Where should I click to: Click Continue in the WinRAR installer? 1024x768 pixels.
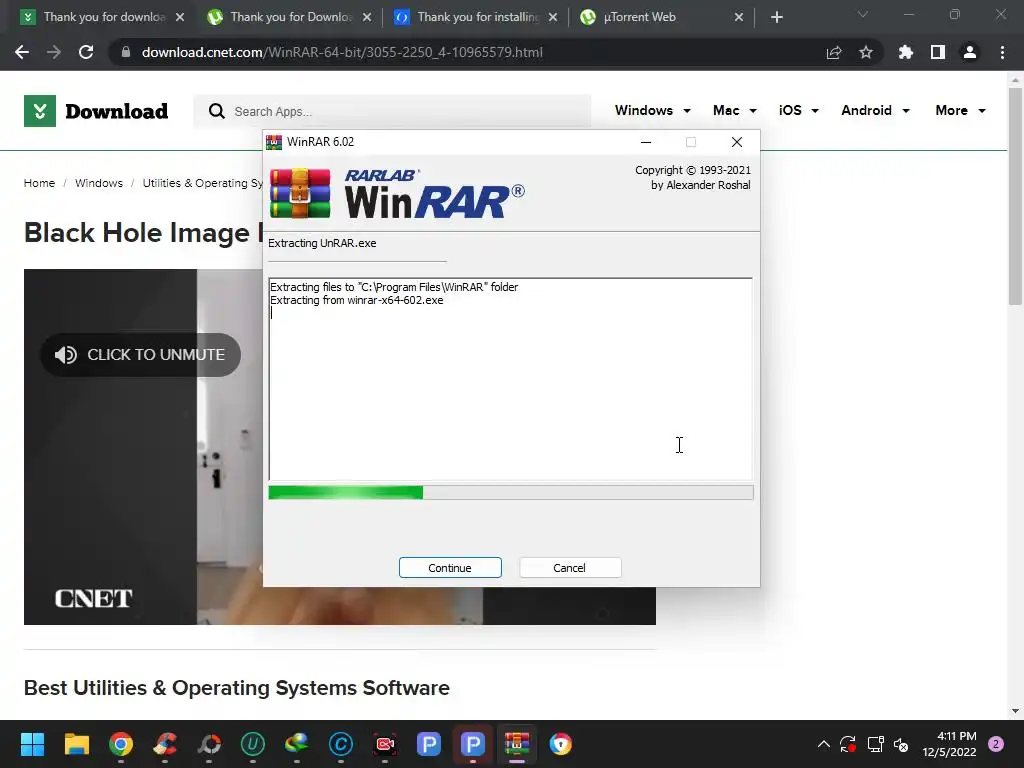coord(450,568)
